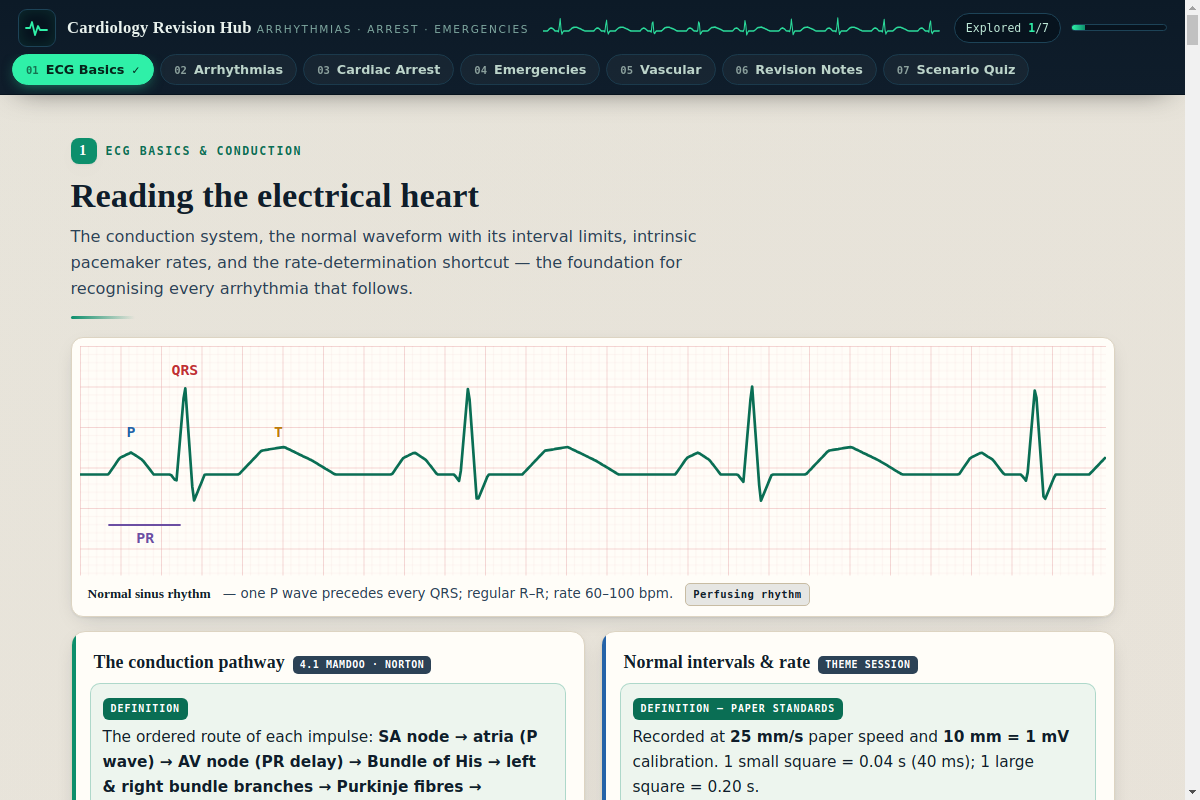Click the ECG BASICS & CONDUCTION label
This screenshot has width=1200, height=800.
(x=203, y=151)
